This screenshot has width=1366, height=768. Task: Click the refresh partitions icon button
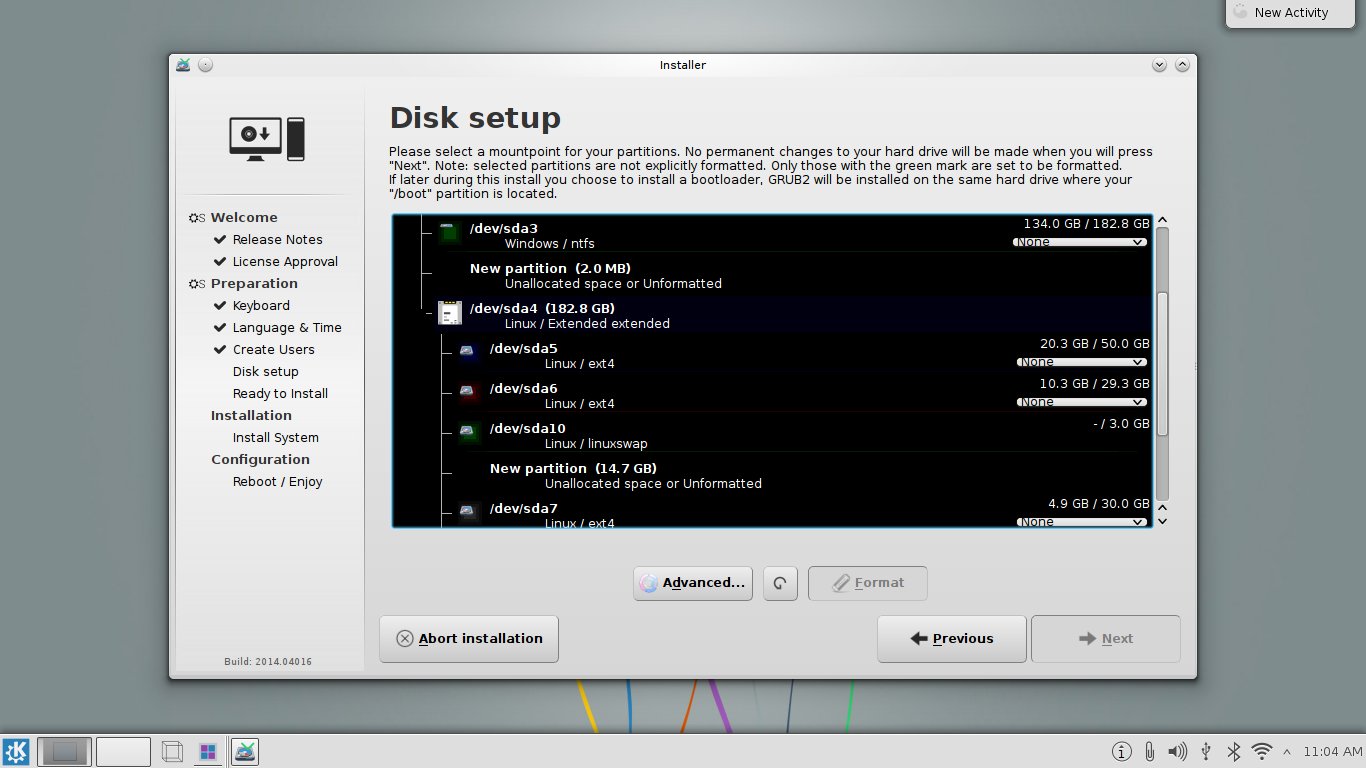pyautogui.click(x=780, y=583)
